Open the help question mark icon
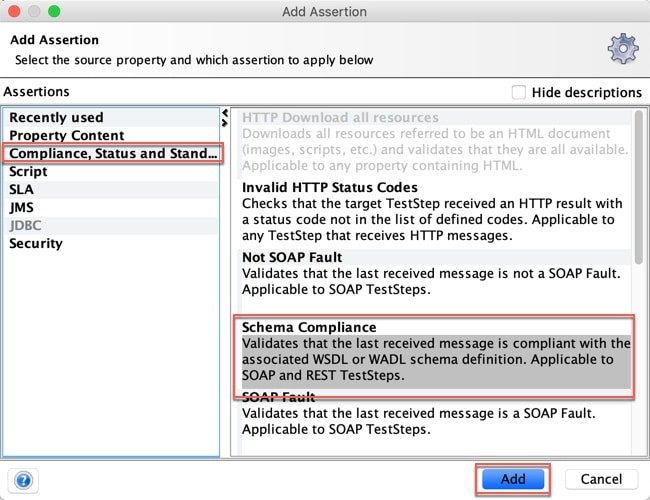The image size is (650, 500). [23, 481]
